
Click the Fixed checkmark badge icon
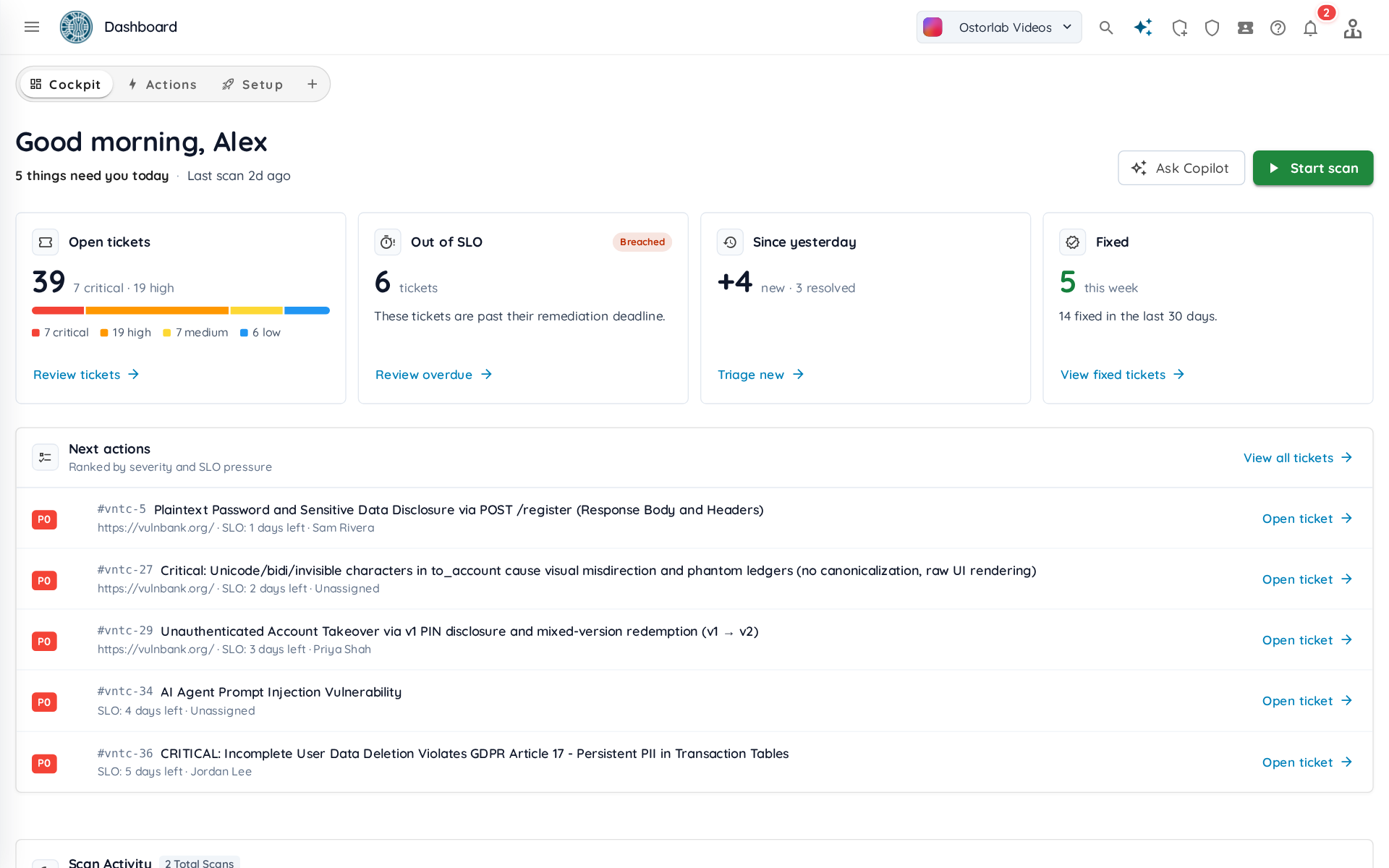point(1073,242)
